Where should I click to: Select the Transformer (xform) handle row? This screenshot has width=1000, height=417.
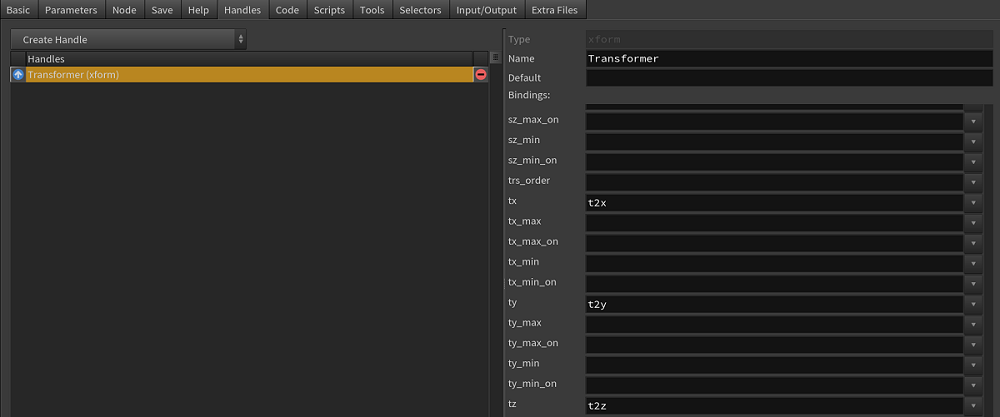[240, 75]
